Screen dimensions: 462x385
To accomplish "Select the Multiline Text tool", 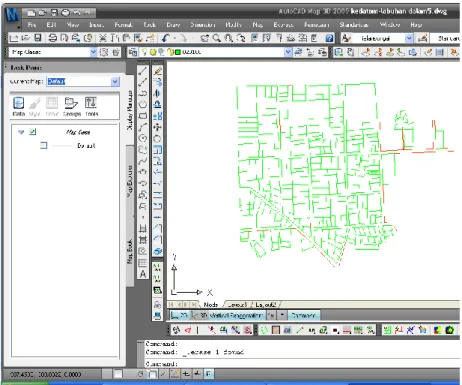I will (143, 274).
